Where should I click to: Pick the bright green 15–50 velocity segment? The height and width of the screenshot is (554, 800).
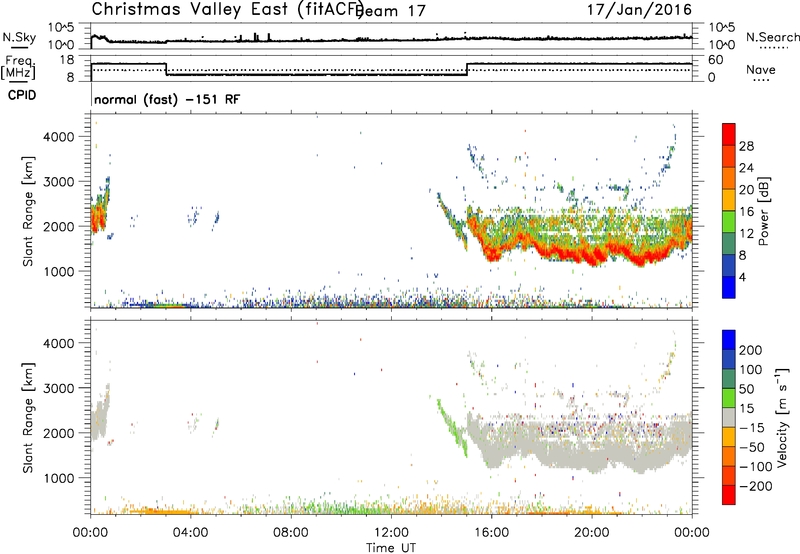729,398
